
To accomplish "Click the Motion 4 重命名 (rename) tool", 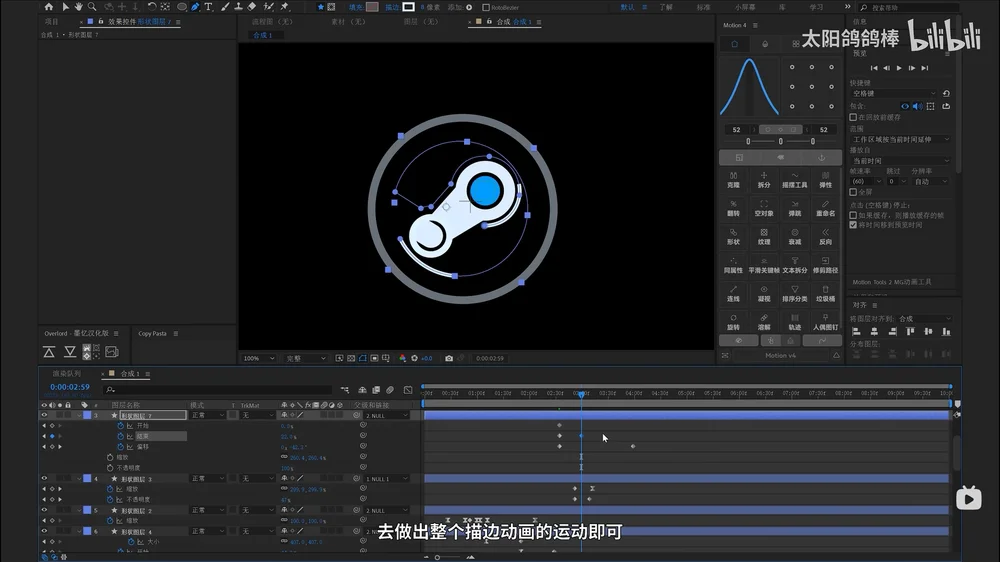I will (x=825, y=209).
